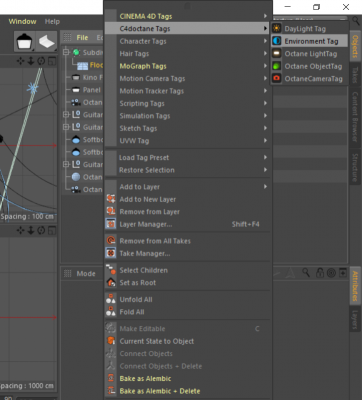The height and width of the screenshot is (400, 362).
Task: Expand the first Guitar object node
Action: pyautogui.click(x=66, y=115)
